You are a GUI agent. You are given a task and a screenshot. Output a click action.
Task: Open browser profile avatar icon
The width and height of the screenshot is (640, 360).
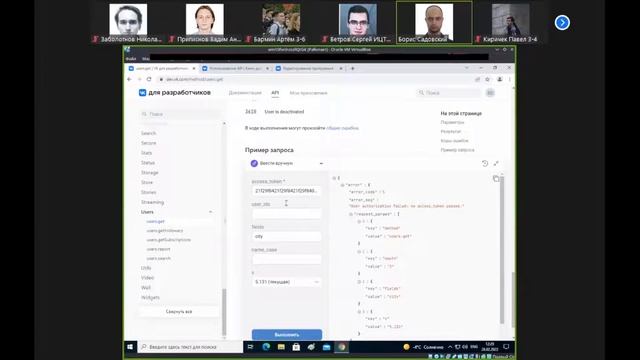[x=500, y=79]
